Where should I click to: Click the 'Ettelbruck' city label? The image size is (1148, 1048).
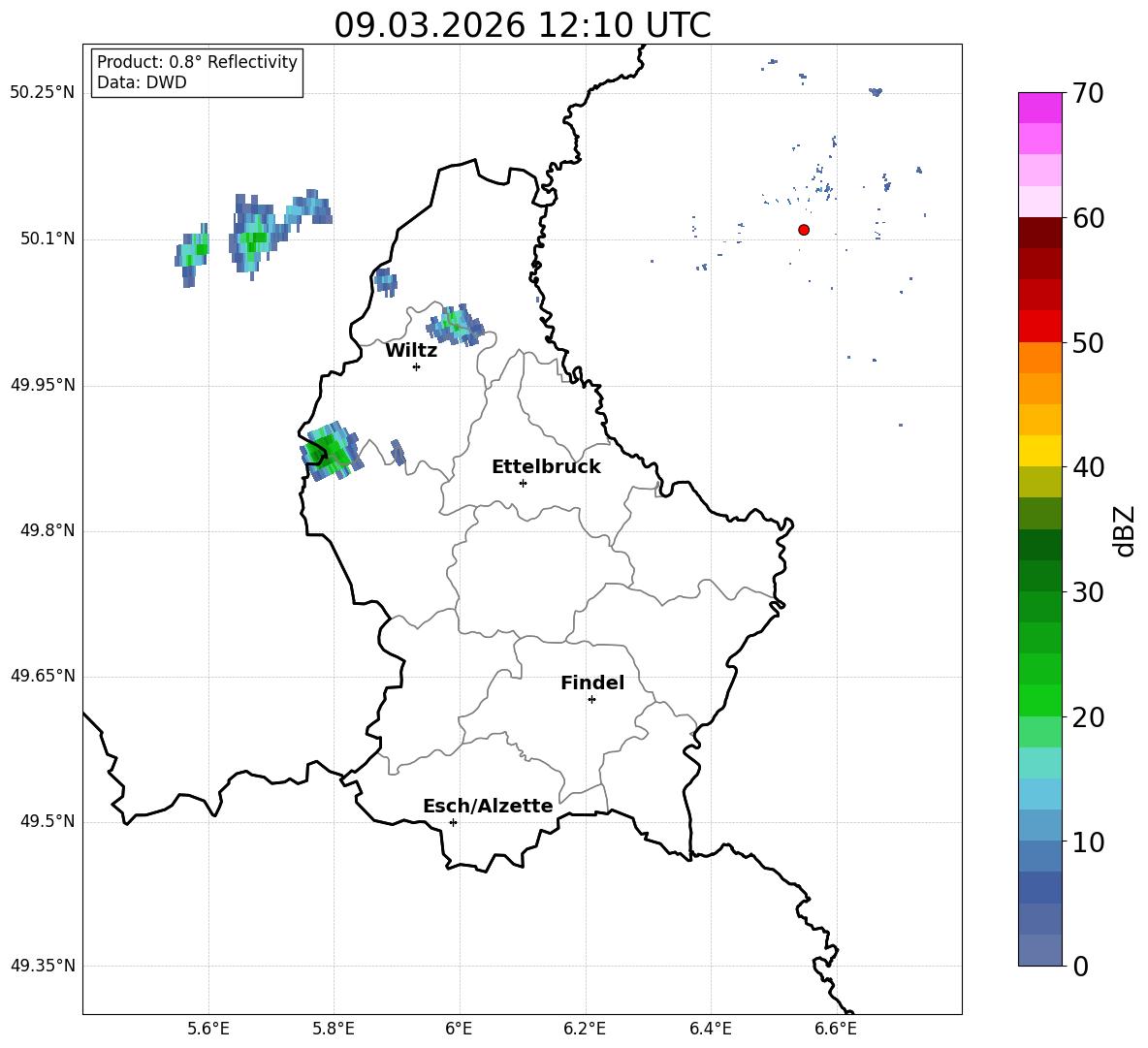point(546,467)
